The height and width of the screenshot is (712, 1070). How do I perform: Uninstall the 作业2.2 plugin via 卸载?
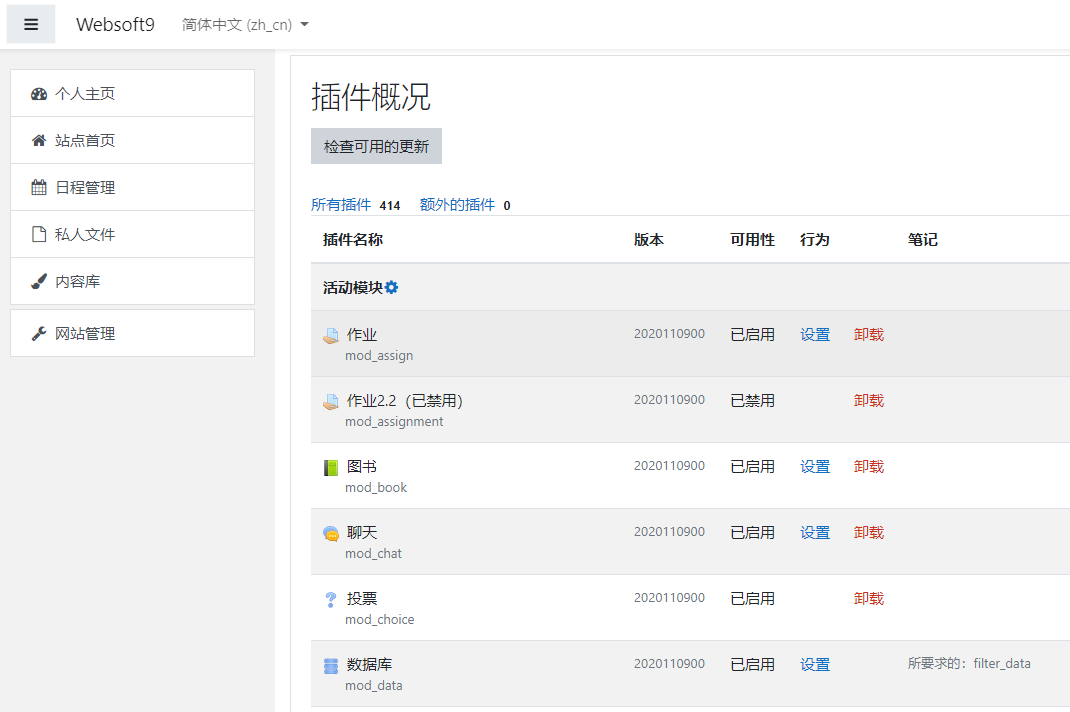point(869,401)
